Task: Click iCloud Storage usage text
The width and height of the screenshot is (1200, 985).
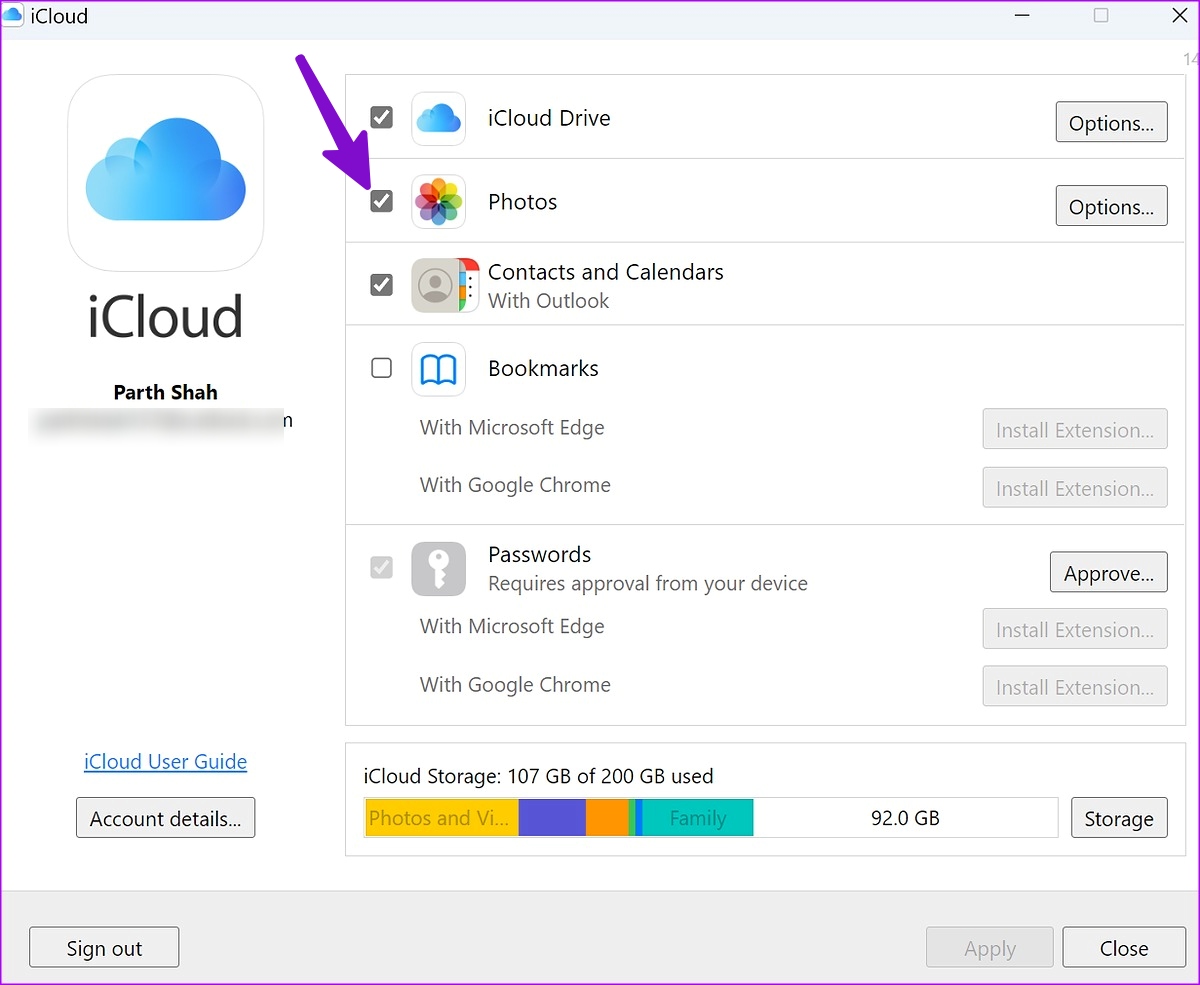Action: pos(539,776)
